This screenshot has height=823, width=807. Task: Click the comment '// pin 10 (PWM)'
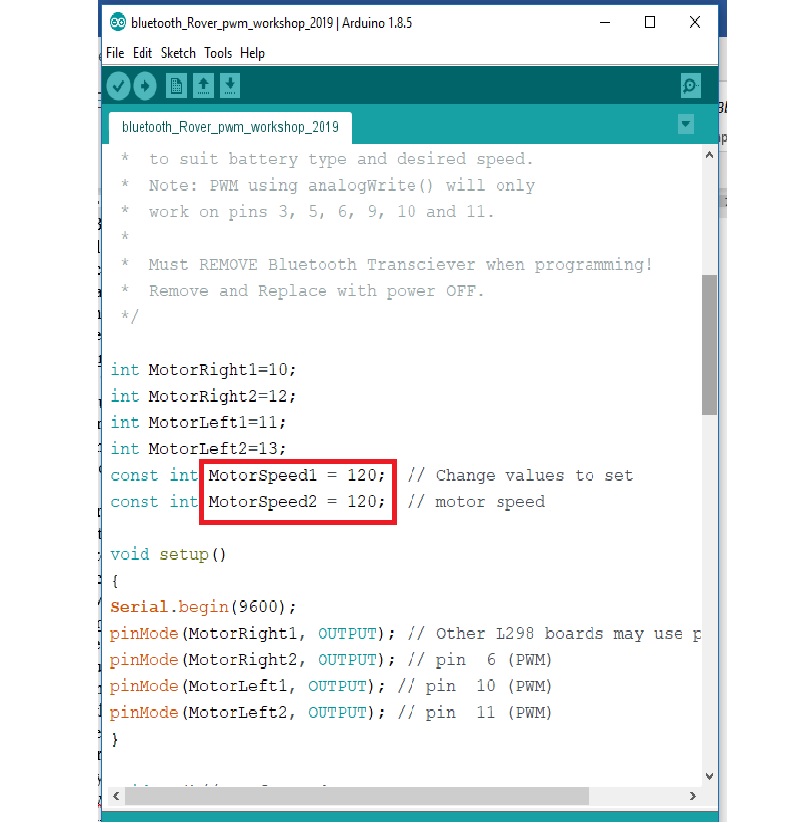coord(475,687)
